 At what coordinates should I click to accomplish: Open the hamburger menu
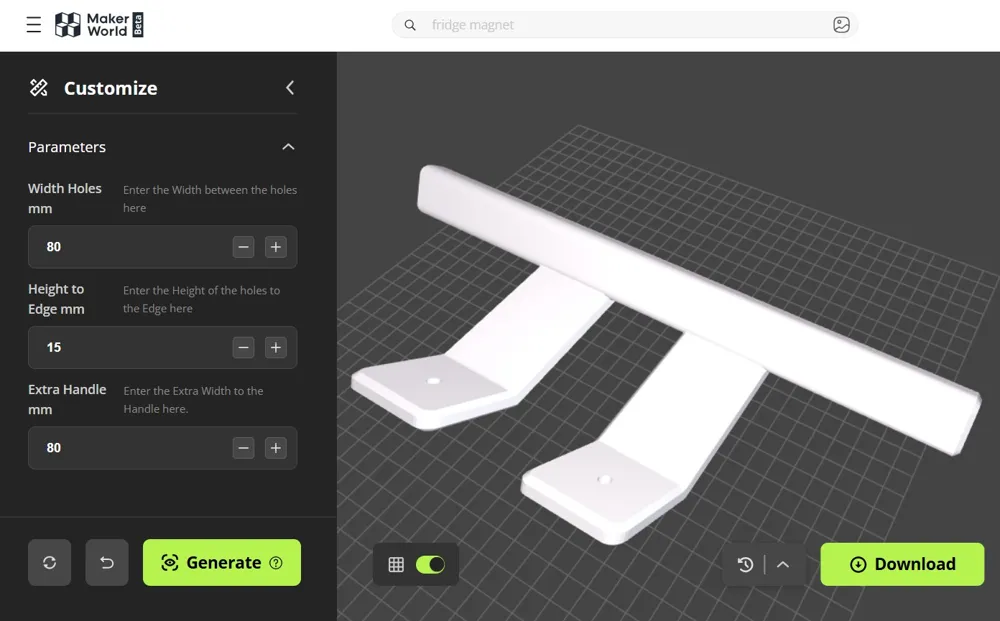[34, 25]
